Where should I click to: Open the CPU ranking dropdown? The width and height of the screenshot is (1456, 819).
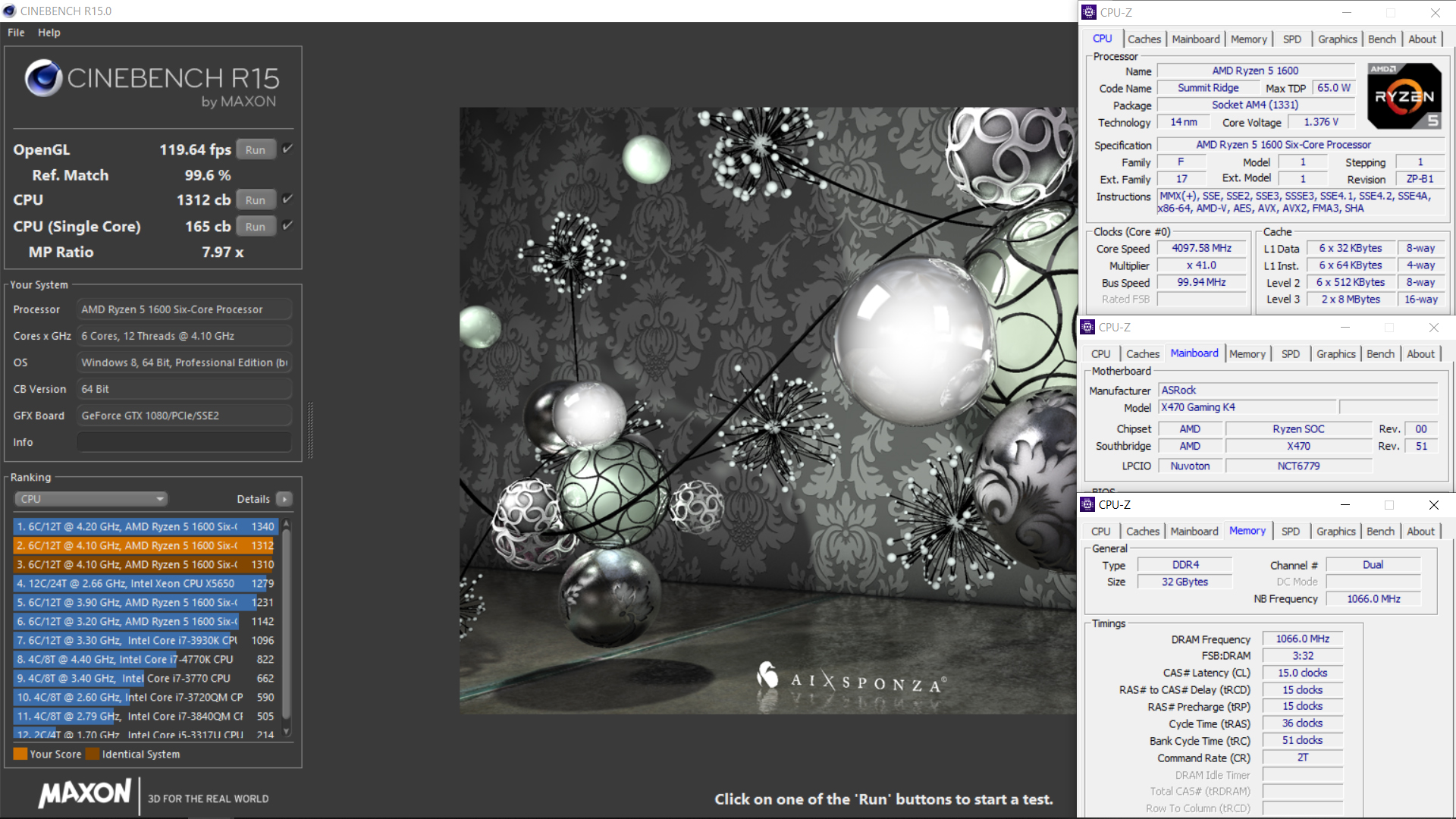click(x=91, y=499)
